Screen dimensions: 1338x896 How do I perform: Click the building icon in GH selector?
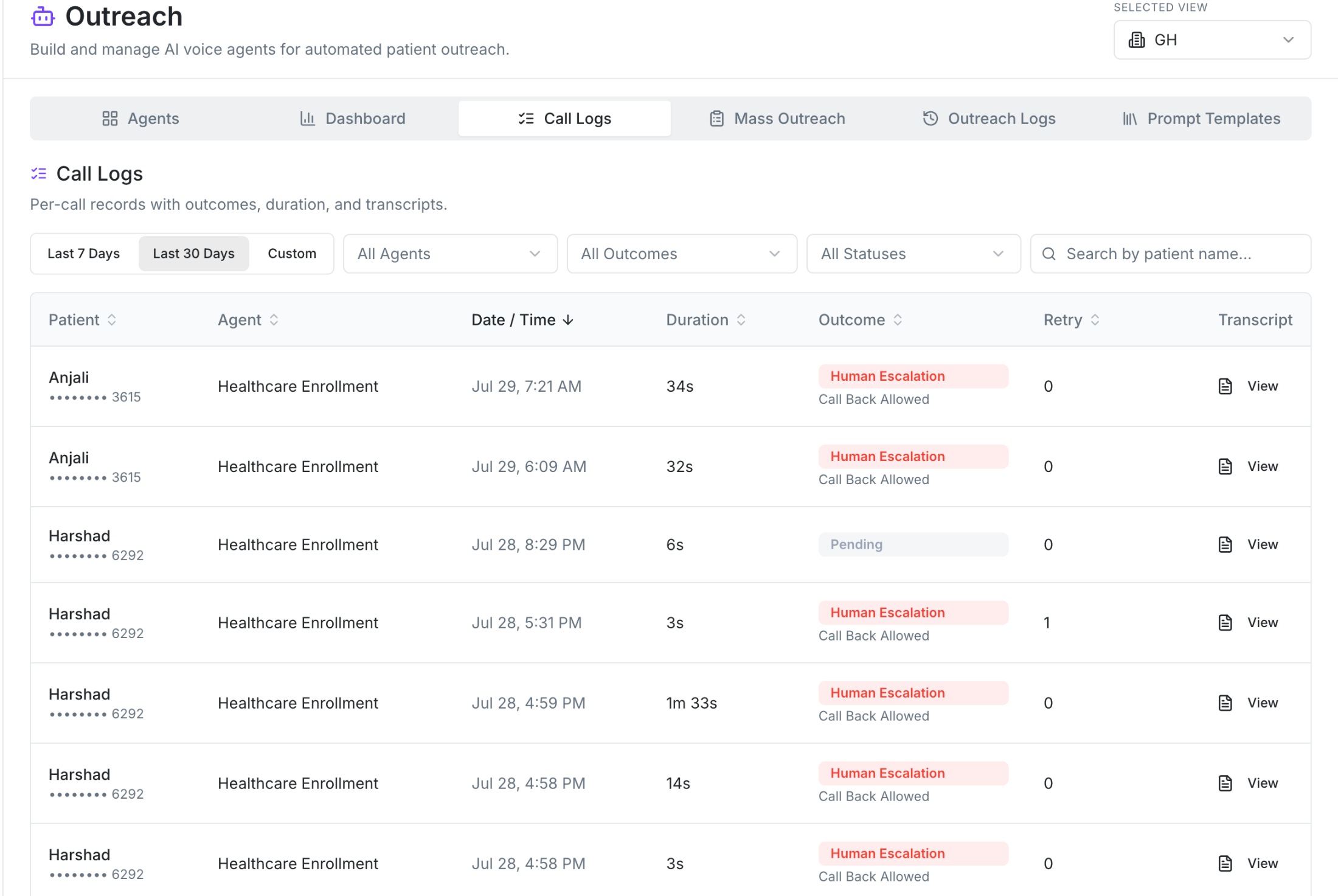tap(1136, 40)
